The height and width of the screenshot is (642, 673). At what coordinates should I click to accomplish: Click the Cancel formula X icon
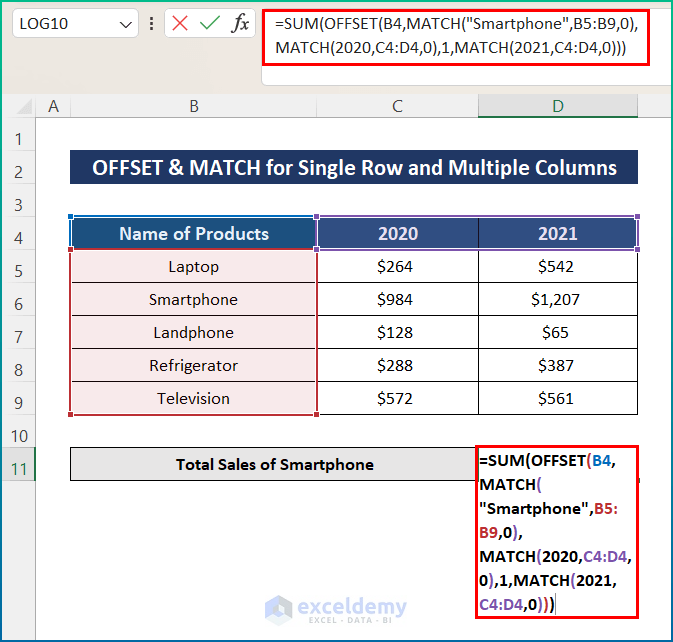180,24
